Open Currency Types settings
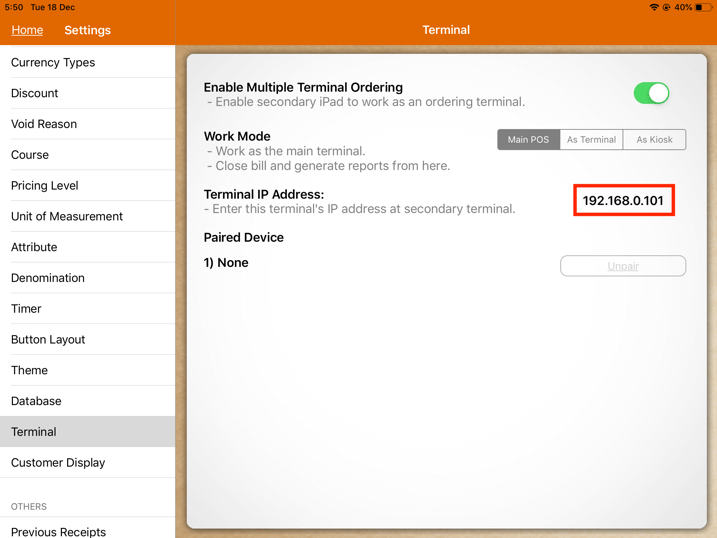Viewport: 717px width, 538px height. [87, 62]
